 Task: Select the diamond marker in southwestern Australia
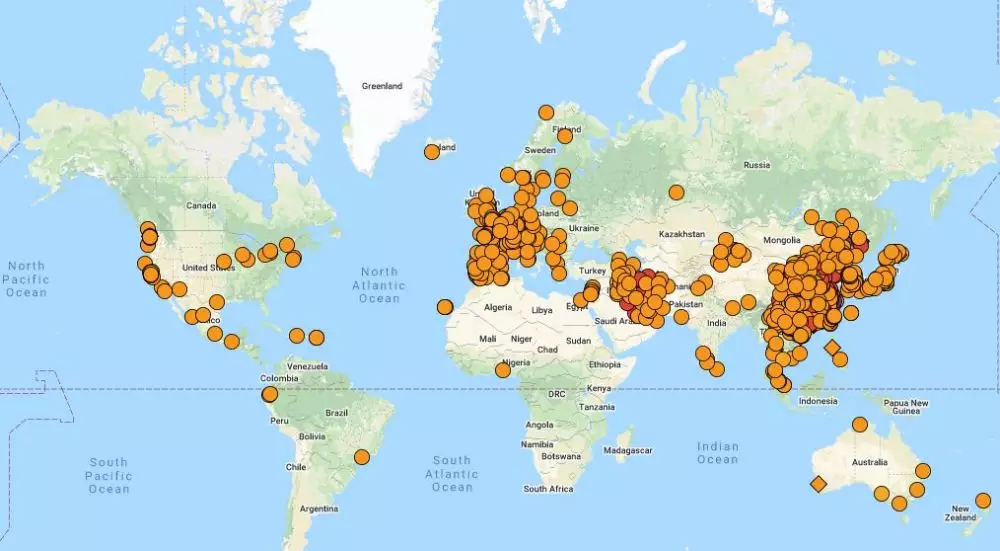818,485
